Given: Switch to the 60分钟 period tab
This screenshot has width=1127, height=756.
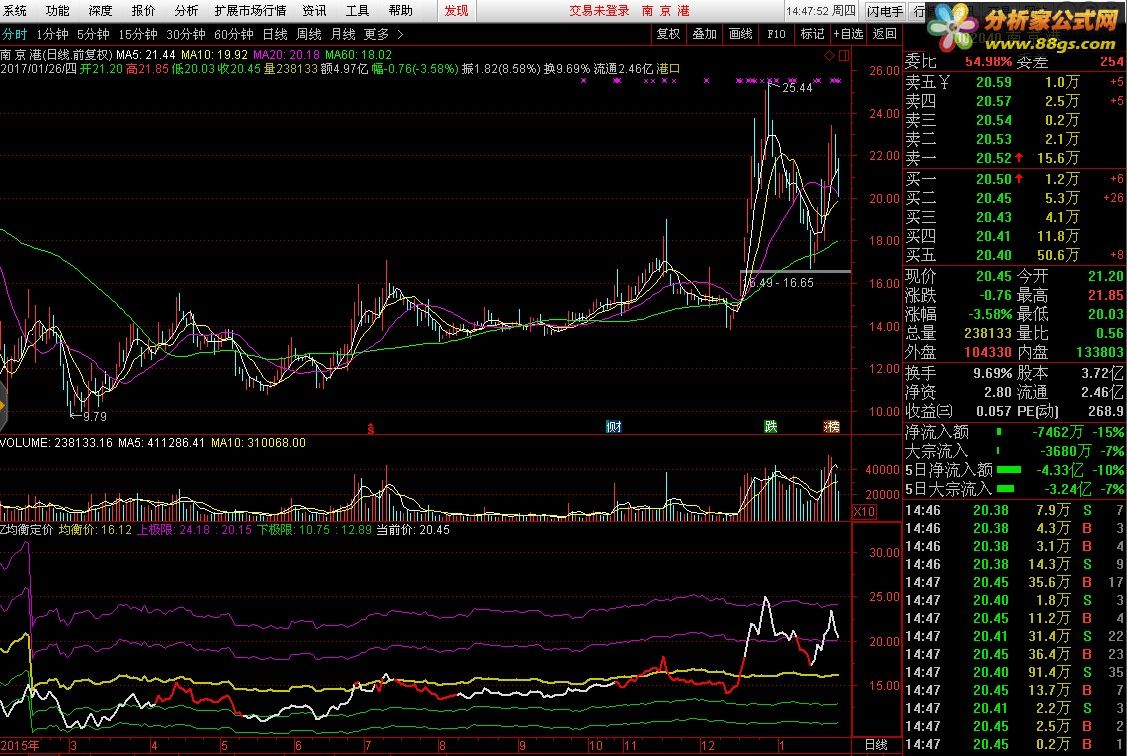Looking at the screenshot, I should point(234,34).
